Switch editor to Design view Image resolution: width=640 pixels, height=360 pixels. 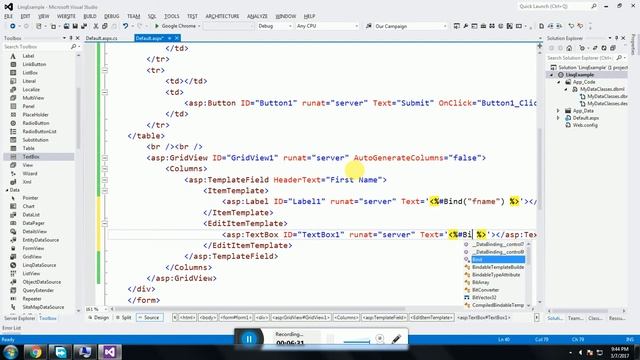98,318
